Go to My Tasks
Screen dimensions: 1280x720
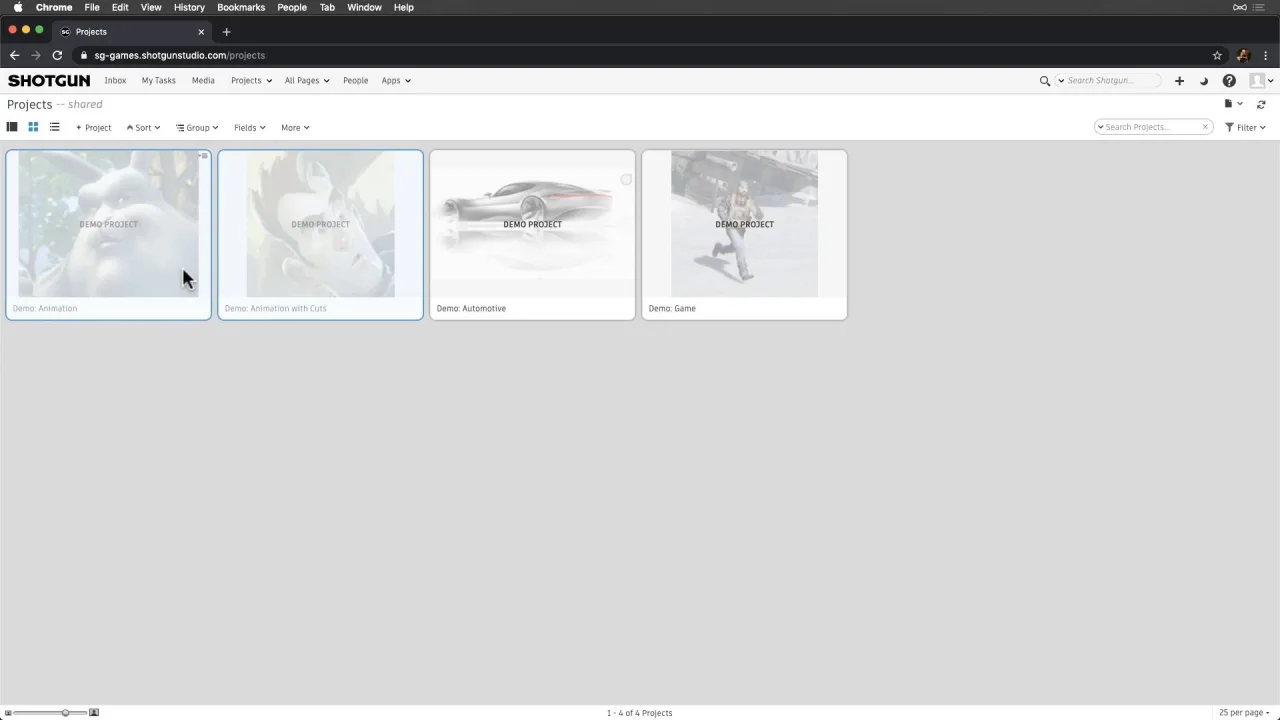coord(158,80)
